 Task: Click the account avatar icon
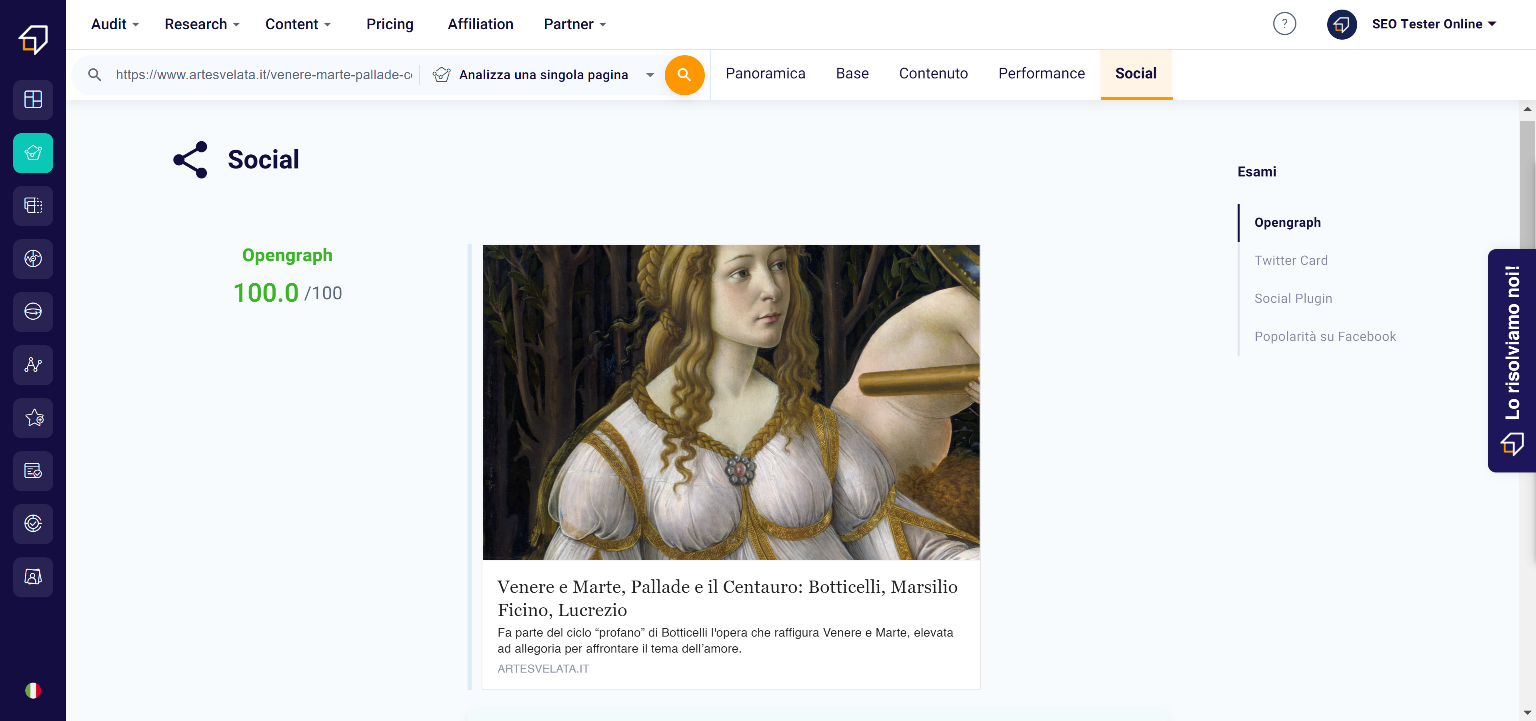click(x=1342, y=24)
